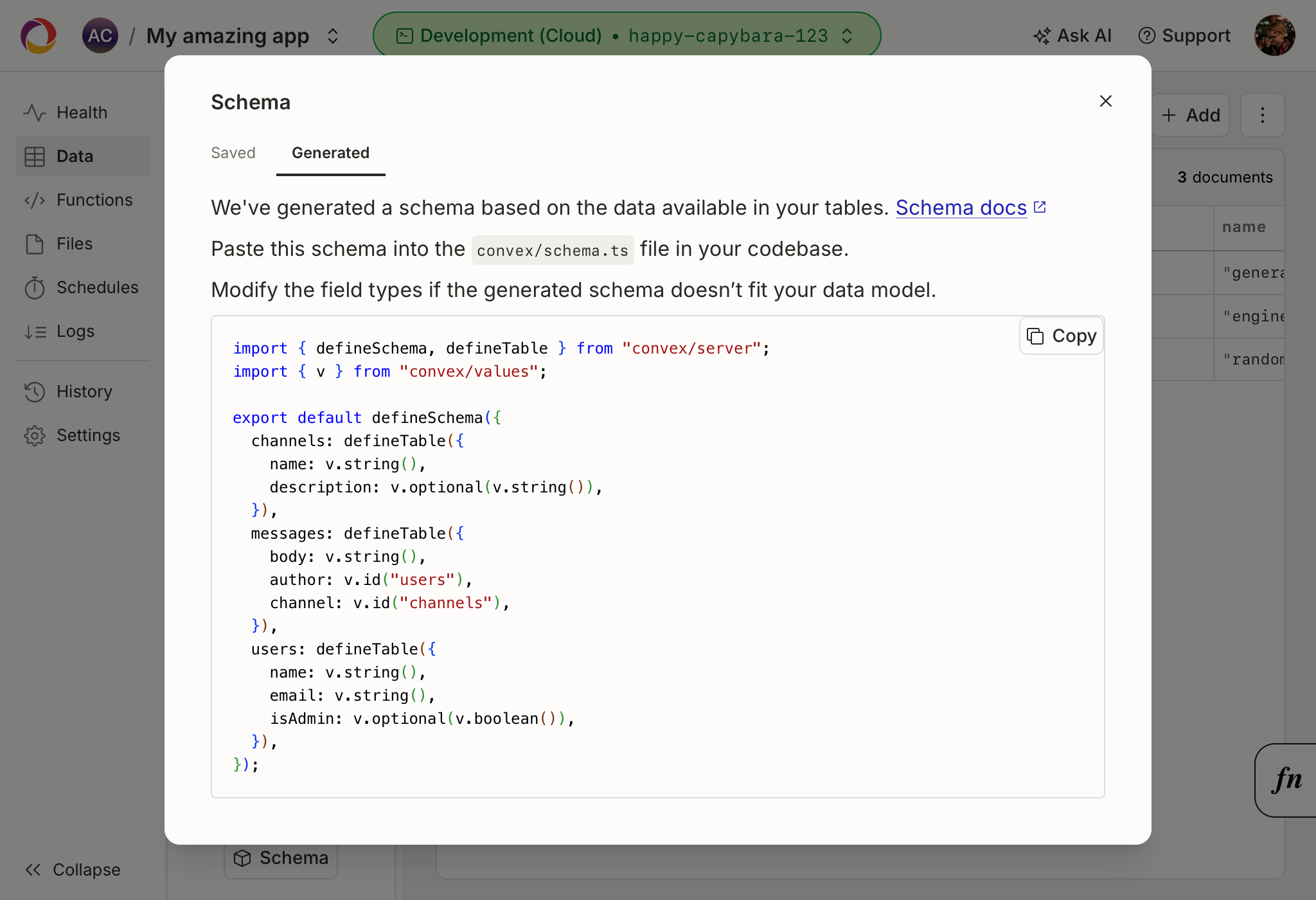Click the Add documents button
Image resolution: width=1316 pixels, height=900 pixels.
pyautogui.click(x=1191, y=115)
